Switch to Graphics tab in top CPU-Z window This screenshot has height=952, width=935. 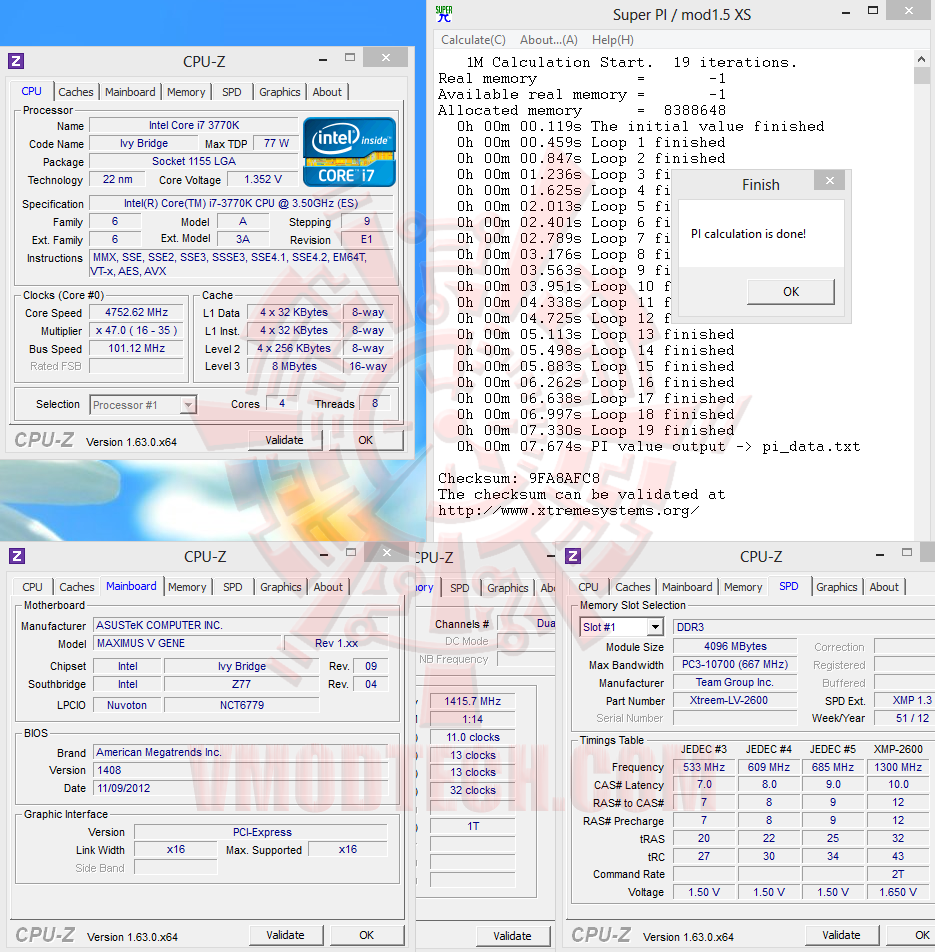(279, 92)
